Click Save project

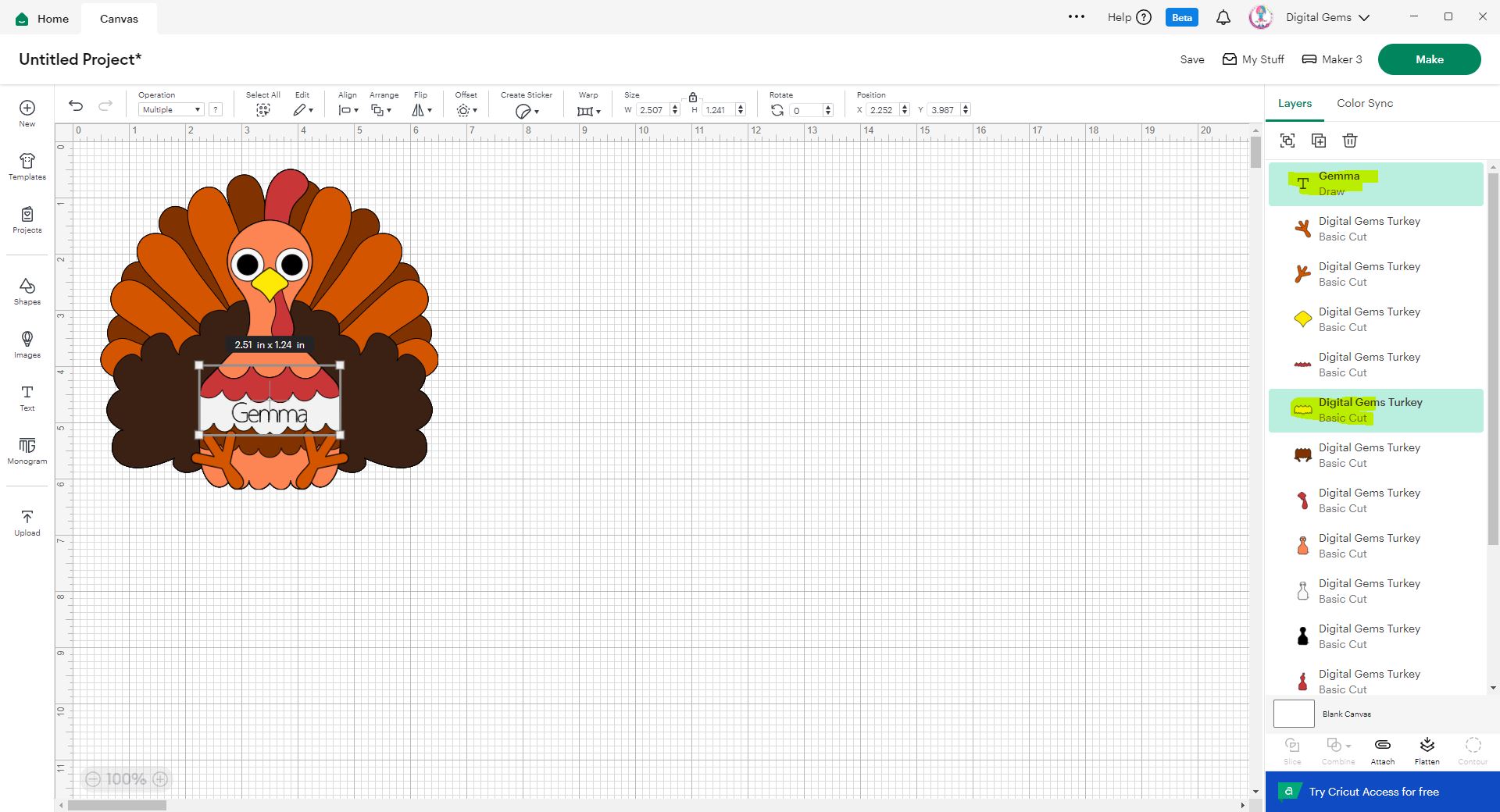(x=1191, y=59)
